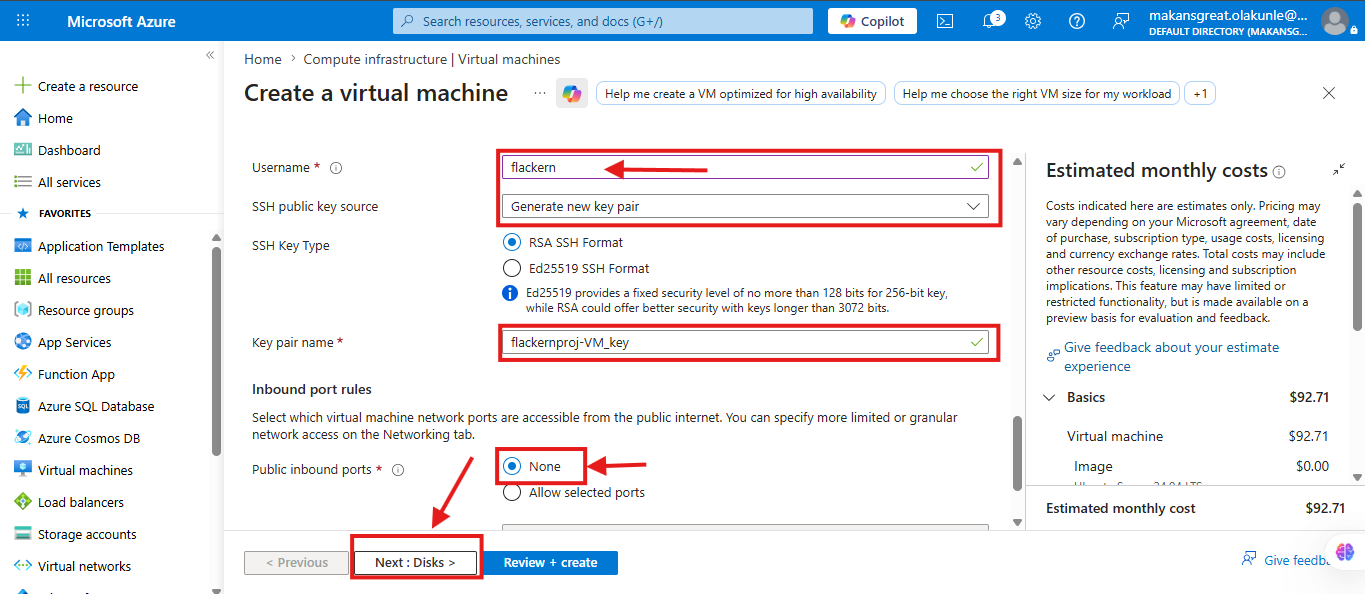The height and width of the screenshot is (594, 1365).
Task: Expand the +1 more suggestions chip
Action: coord(1200,93)
